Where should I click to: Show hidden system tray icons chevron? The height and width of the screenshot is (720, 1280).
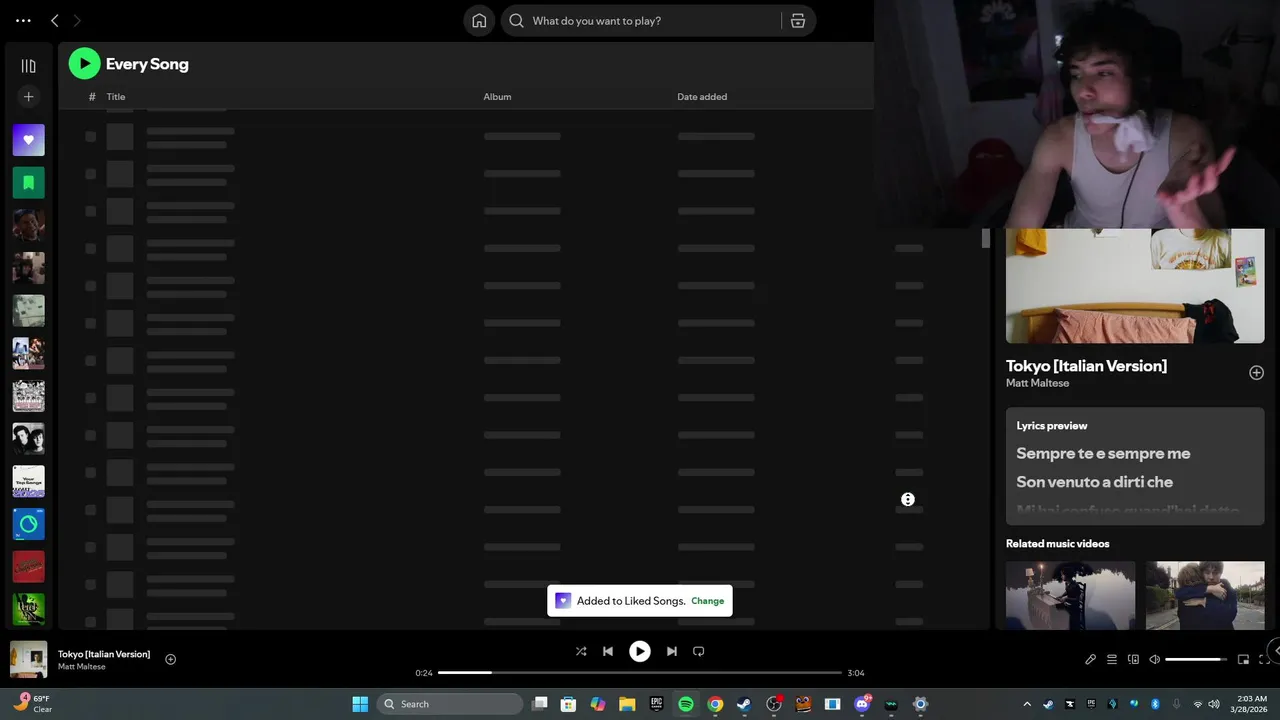click(x=1026, y=704)
